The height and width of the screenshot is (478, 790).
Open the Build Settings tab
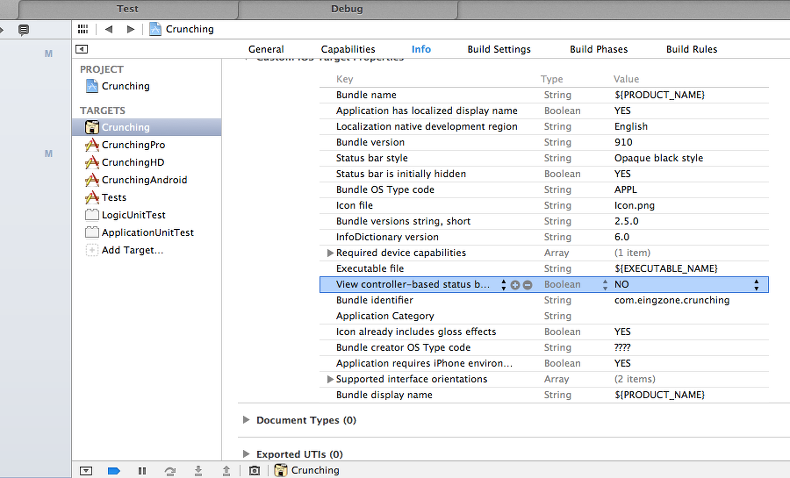coord(499,49)
